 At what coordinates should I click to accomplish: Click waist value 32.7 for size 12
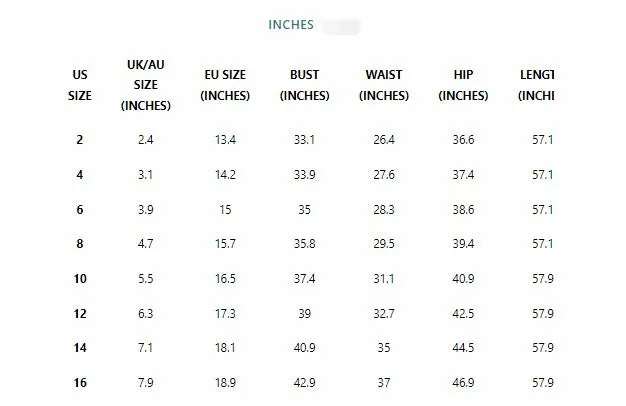[384, 313]
